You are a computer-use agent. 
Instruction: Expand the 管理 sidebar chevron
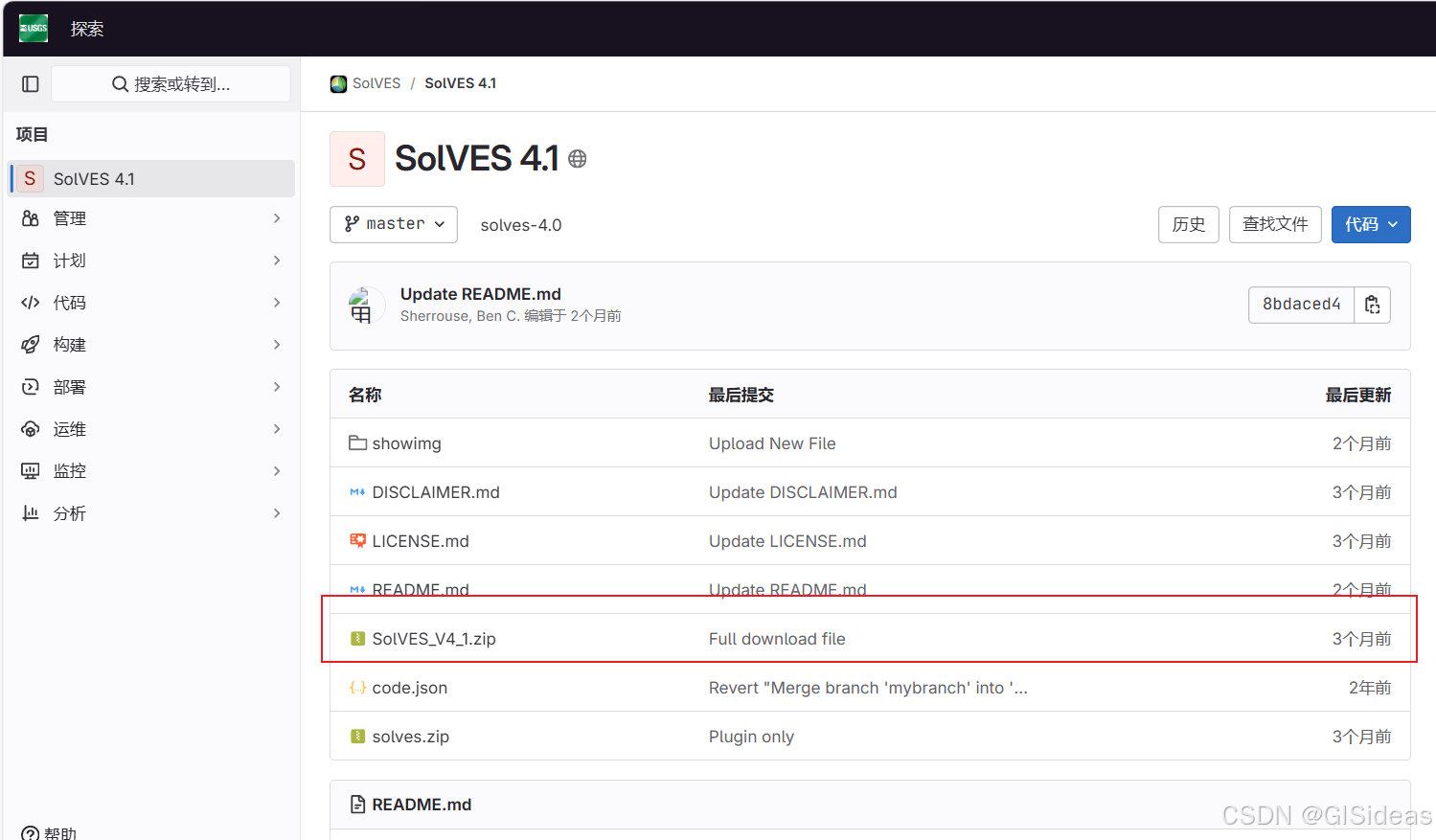277,218
